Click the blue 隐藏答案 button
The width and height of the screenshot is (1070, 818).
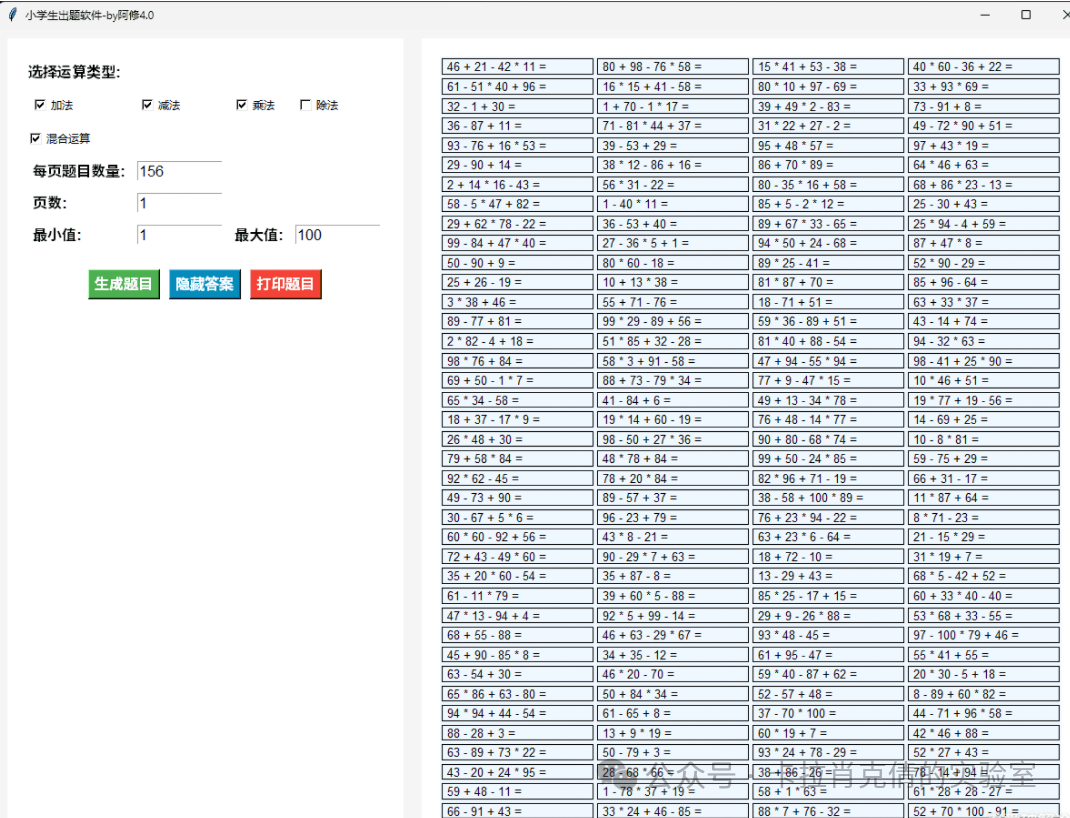pyautogui.click(x=204, y=284)
